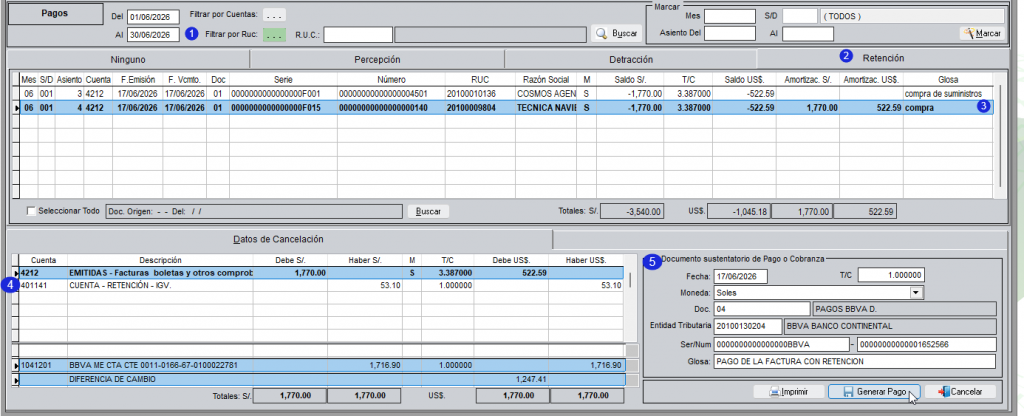Click the F.Emisión column header
The image size is (1024, 416).
(x=137, y=79)
